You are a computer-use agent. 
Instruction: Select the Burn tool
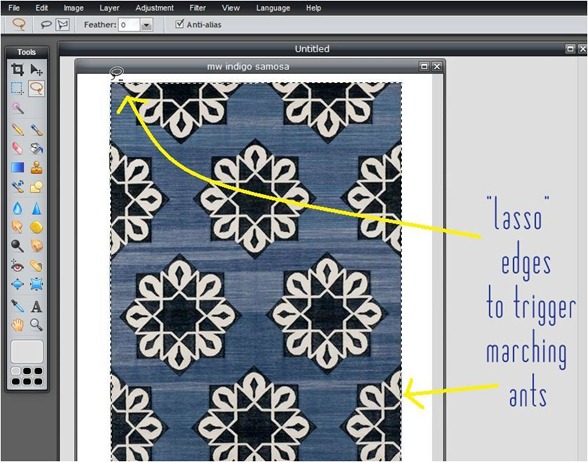[x=36, y=246]
